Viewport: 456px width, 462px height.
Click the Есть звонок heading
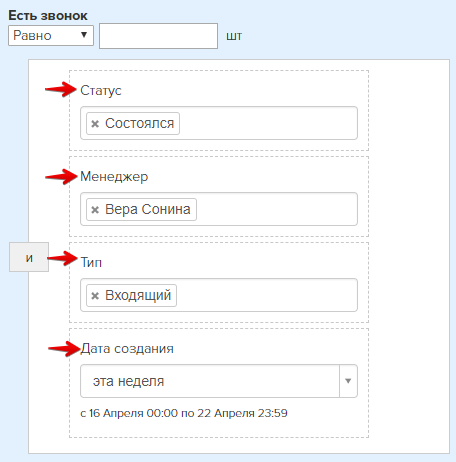[x=48, y=16]
